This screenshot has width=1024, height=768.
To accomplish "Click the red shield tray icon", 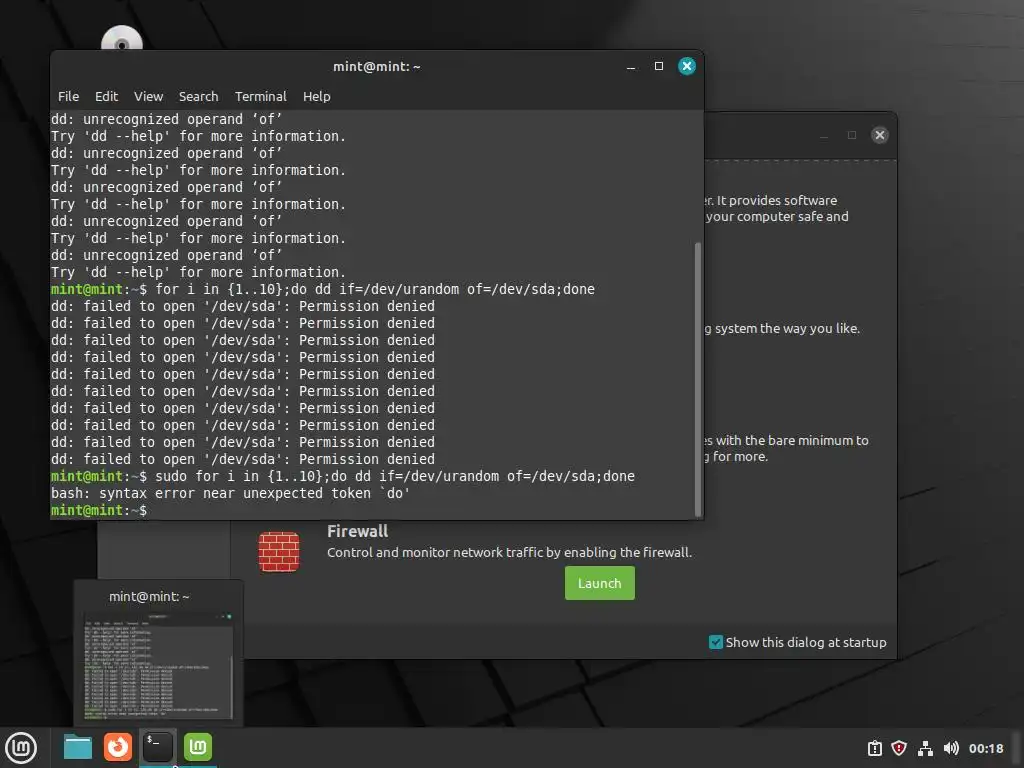I will coord(899,748).
